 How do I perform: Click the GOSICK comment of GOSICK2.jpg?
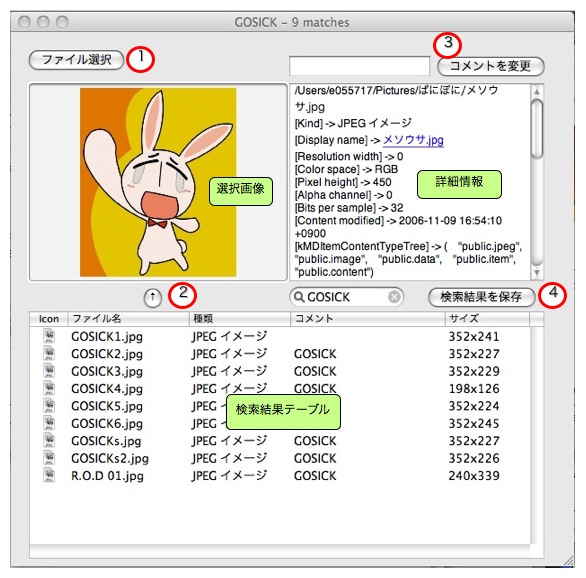coord(315,354)
